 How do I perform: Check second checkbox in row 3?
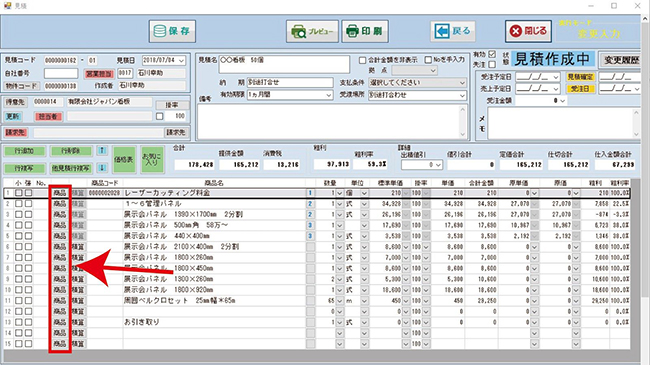click(28, 214)
